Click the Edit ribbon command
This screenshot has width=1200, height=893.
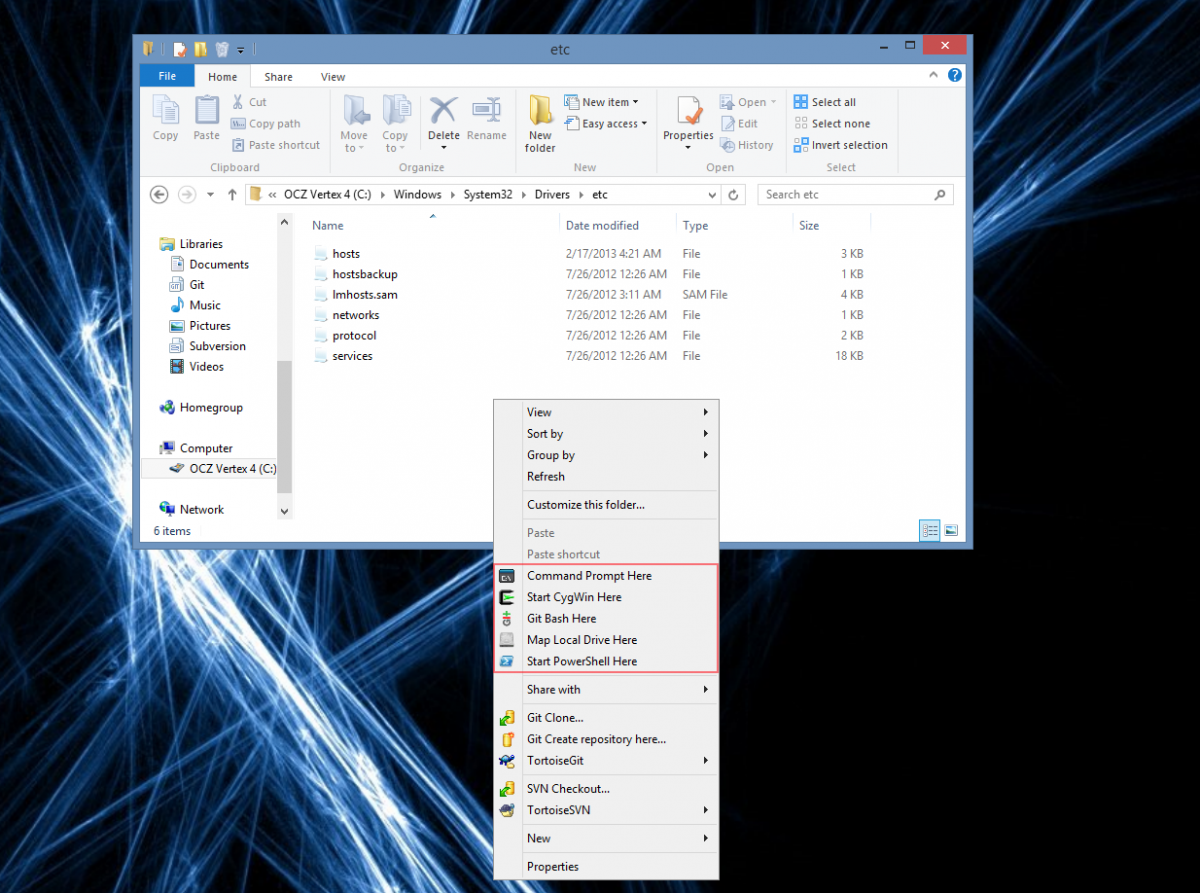click(x=739, y=124)
